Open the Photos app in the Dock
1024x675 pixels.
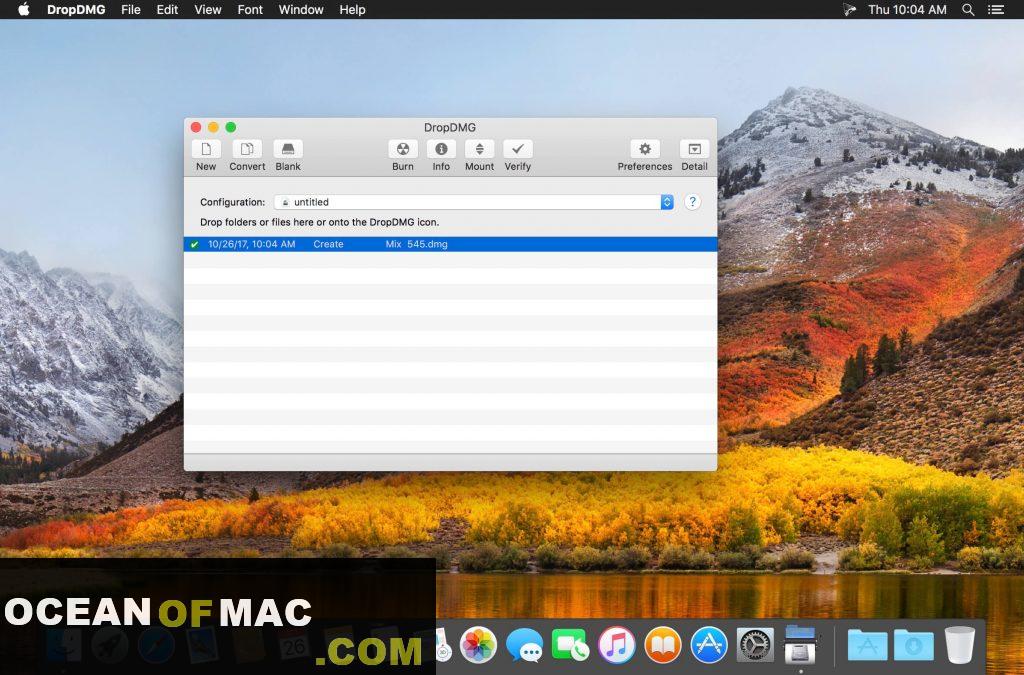pos(478,644)
